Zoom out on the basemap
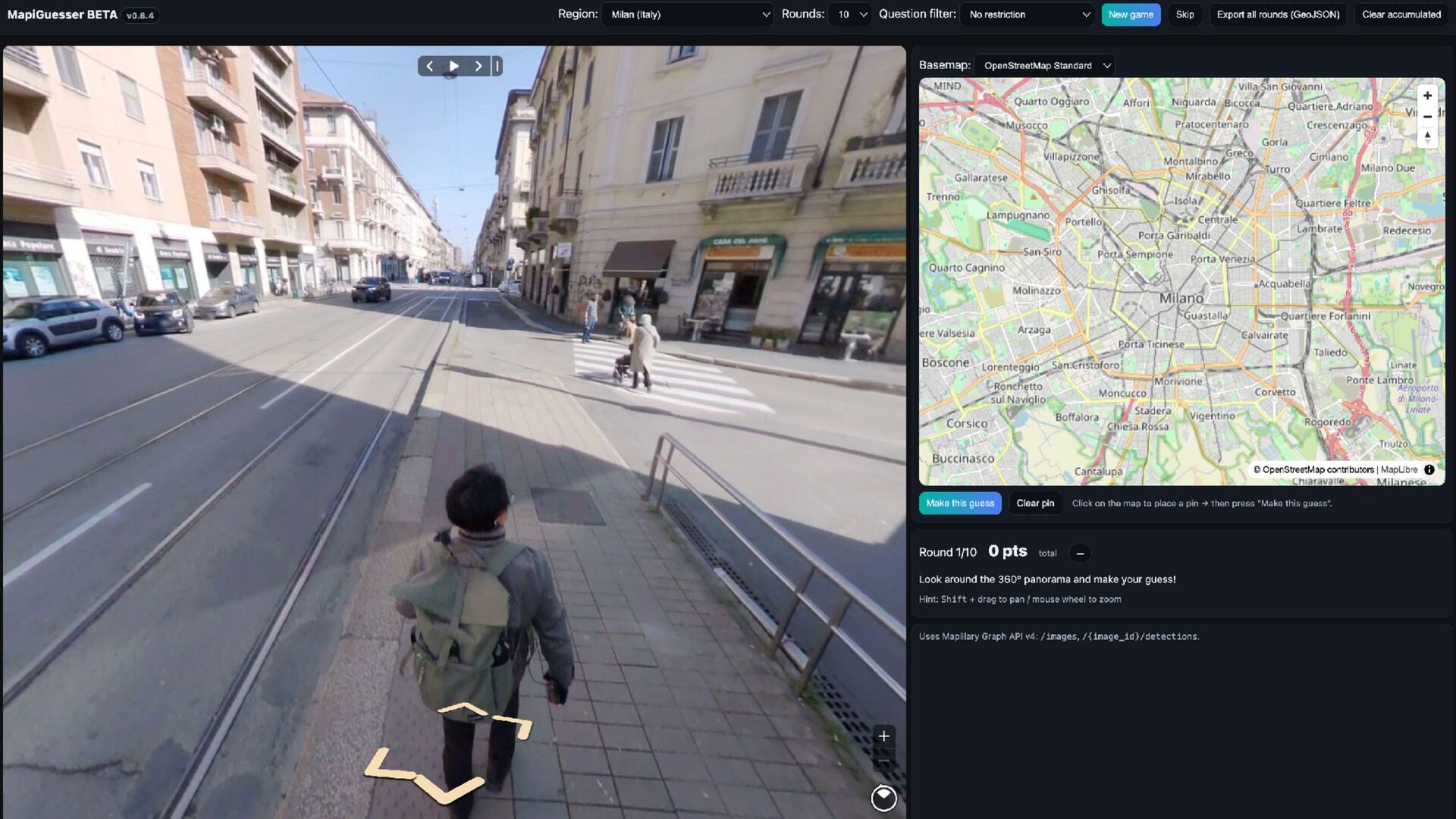Screen dimensions: 1456x819 click(x=1427, y=117)
